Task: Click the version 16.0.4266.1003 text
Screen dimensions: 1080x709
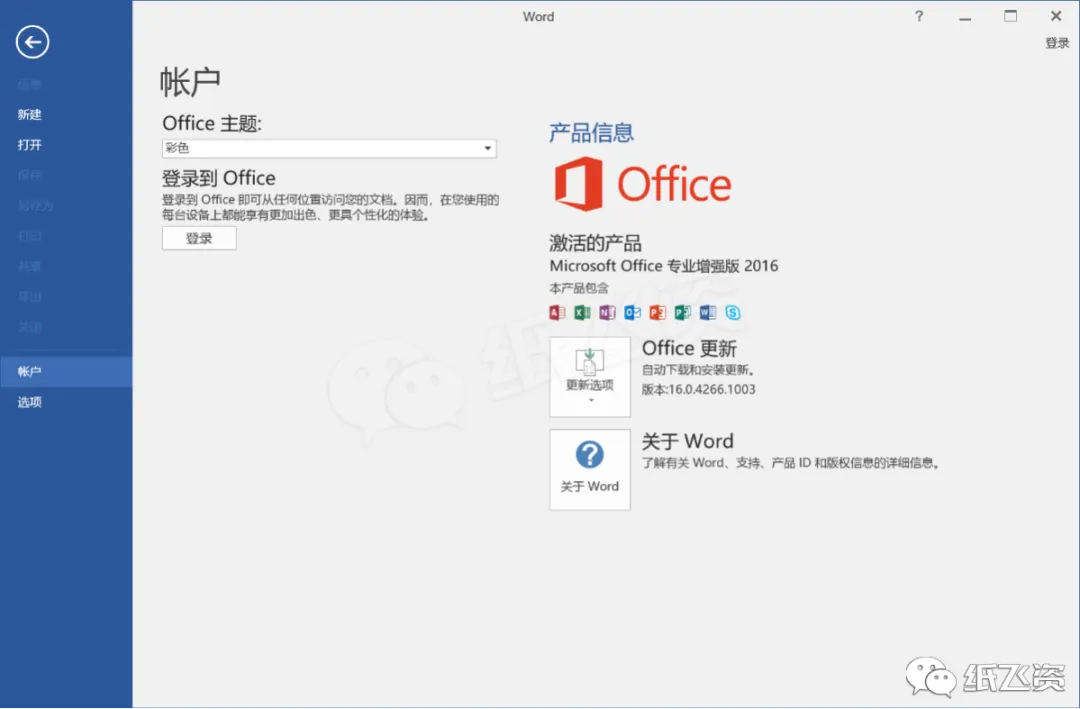Action: pos(698,389)
